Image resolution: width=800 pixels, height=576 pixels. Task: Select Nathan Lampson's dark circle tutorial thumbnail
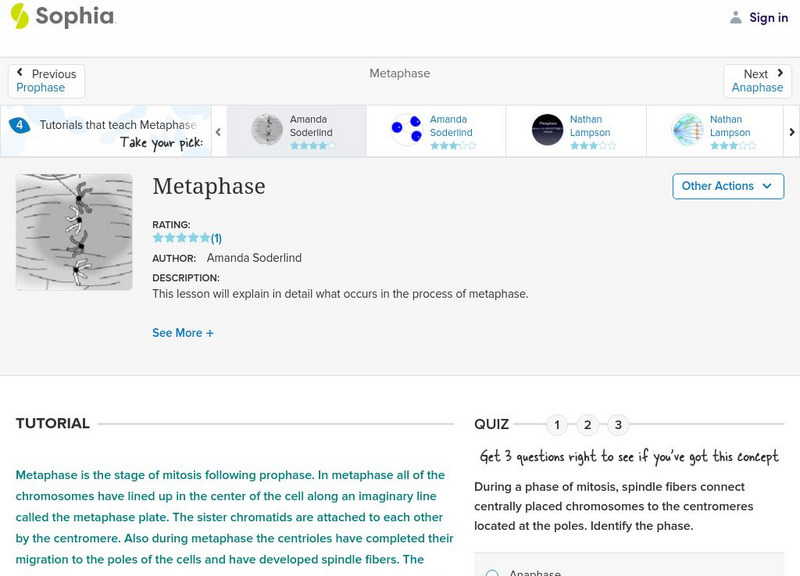(x=547, y=130)
